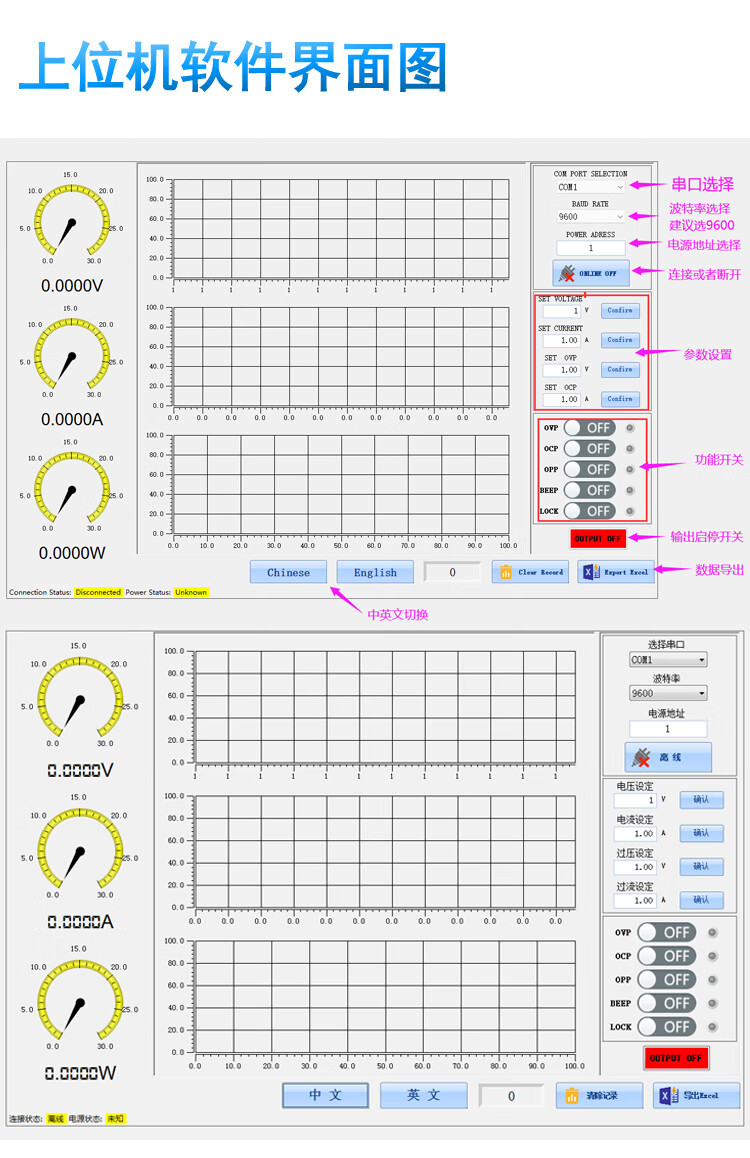This screenshot has width=750, height=1158.
Task: Open the COM PORT SELECTION dropdown
Action: (591, 187)
